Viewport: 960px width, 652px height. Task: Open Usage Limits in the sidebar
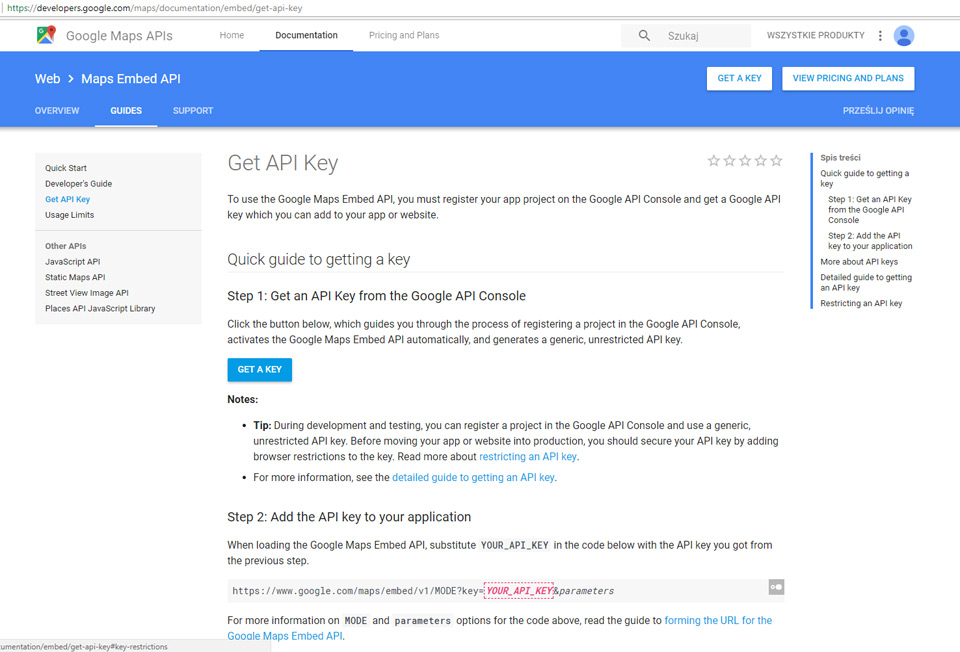click(x=69, y=215)
